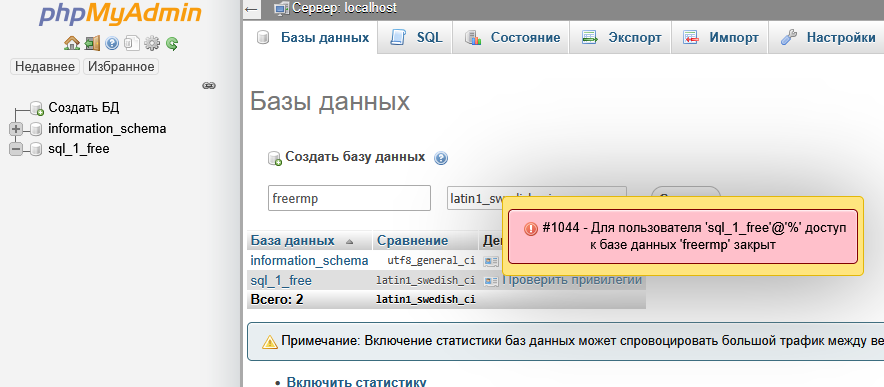Click database icon beside information_schema in tree
The height and width of the screenshot is (387, 884).
pyautogui.click(x=36, y=129)
